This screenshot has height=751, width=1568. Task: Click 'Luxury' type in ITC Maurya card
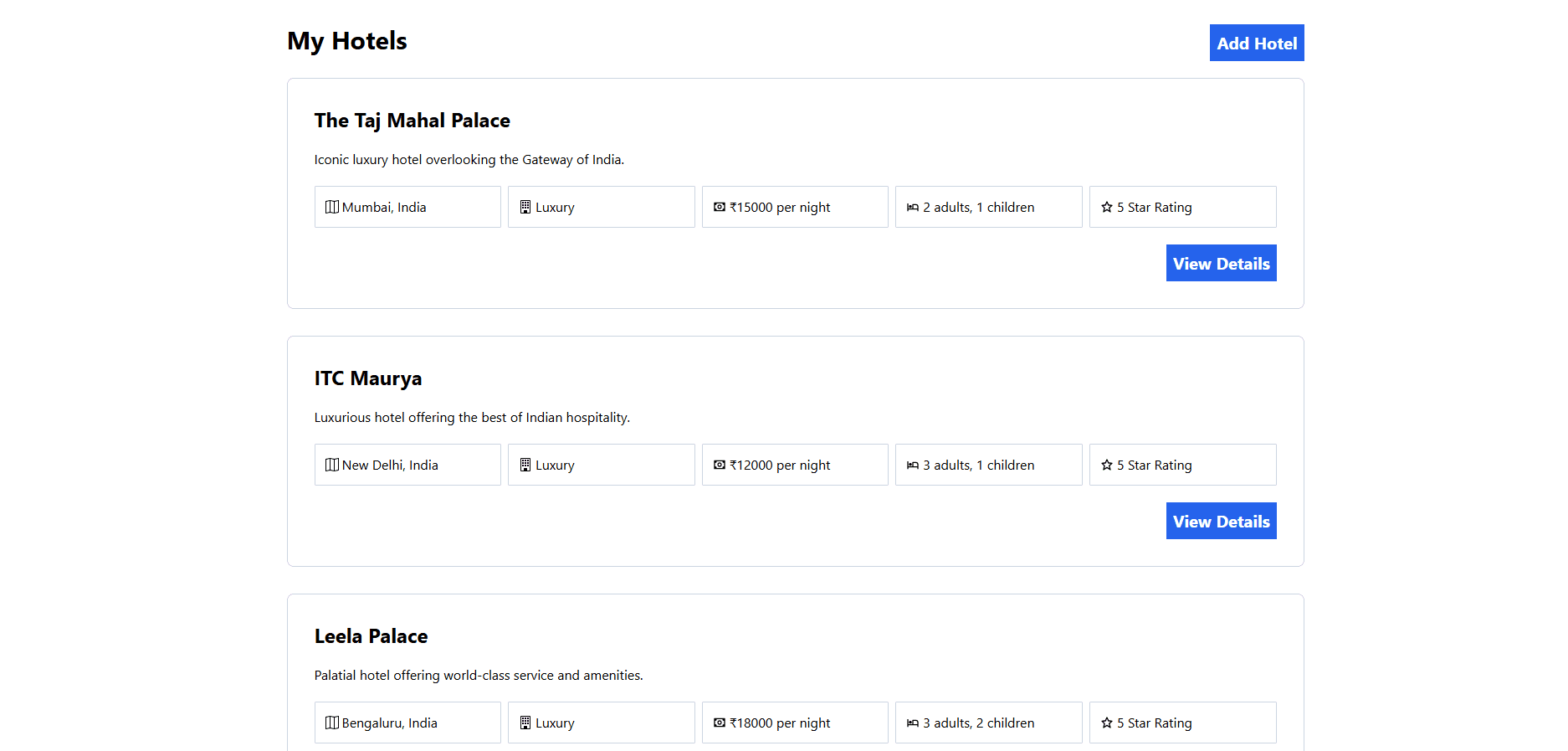pyautogui.click(x=555, y=466)
